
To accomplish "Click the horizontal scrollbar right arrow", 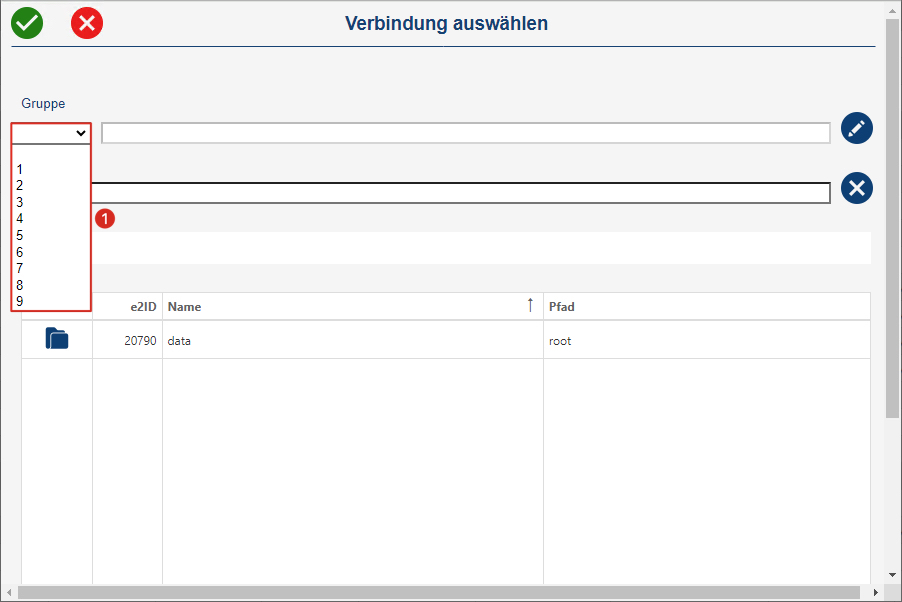I will [876, 592].
